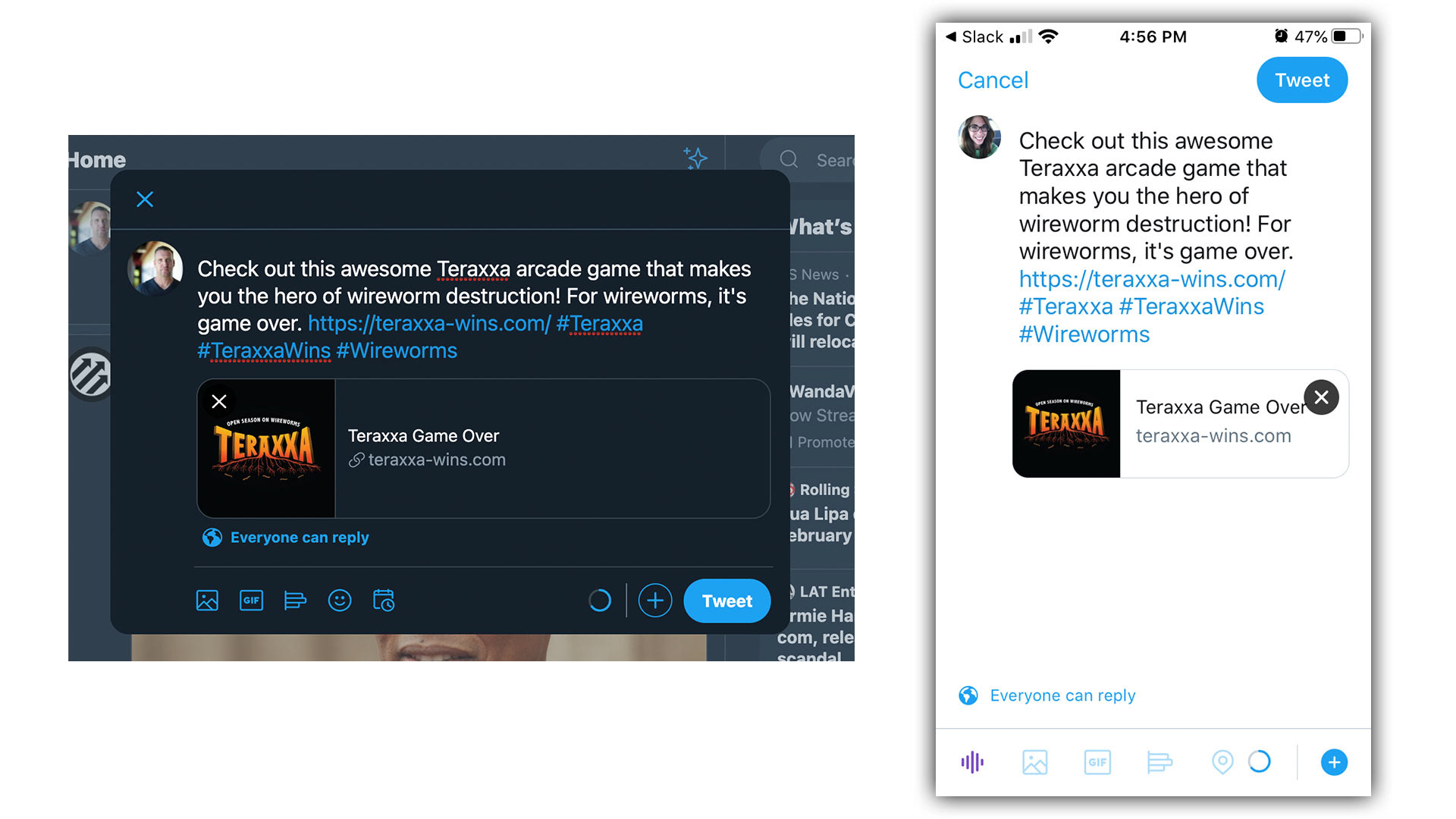
Task: Tap the back to Slack arrow
Action: pyautogui.click(x=951, y=36)
